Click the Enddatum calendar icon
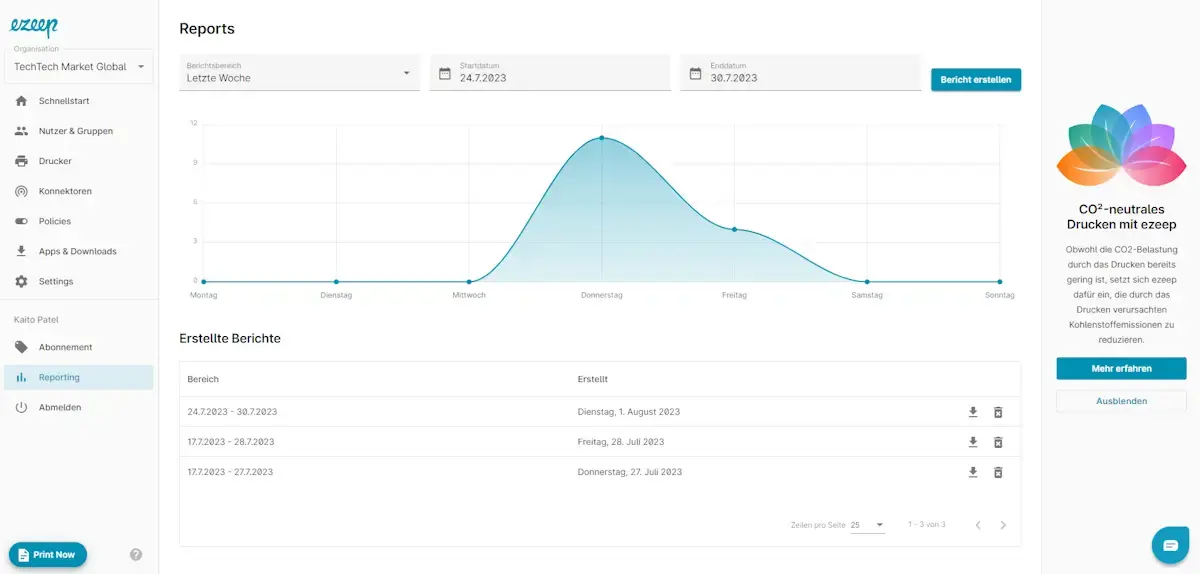 click(x=696, y=73)
